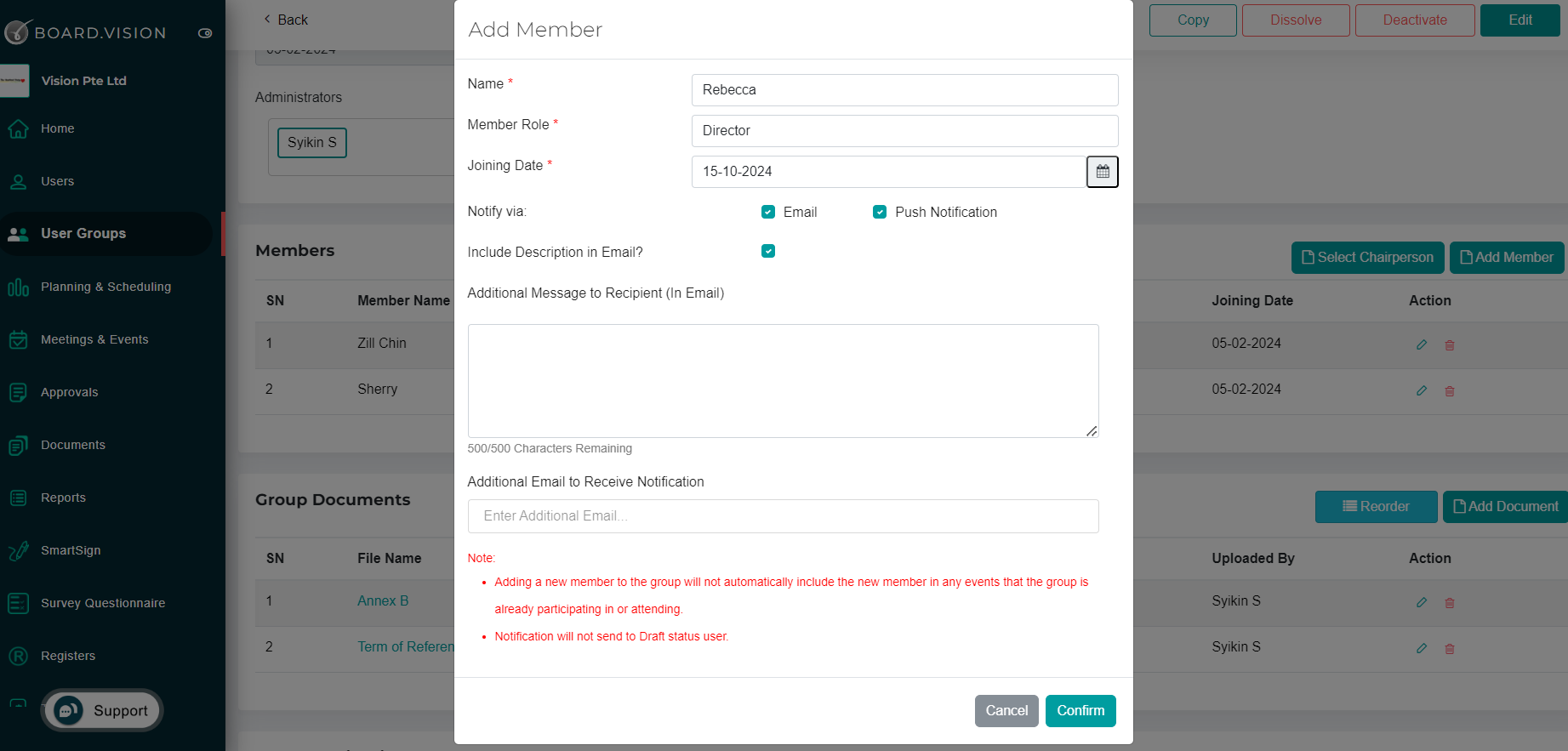Open Meetings & Events menu item
The width and height of the screenshot is (1568, 751).
94,339
